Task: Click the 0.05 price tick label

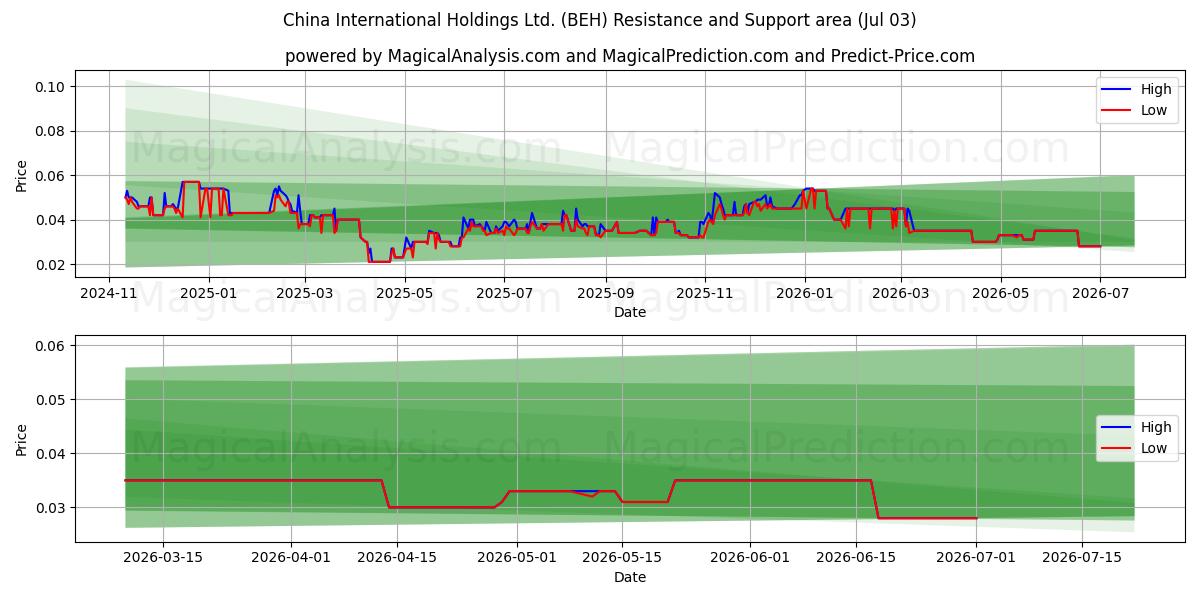Action: pos(51,400)
